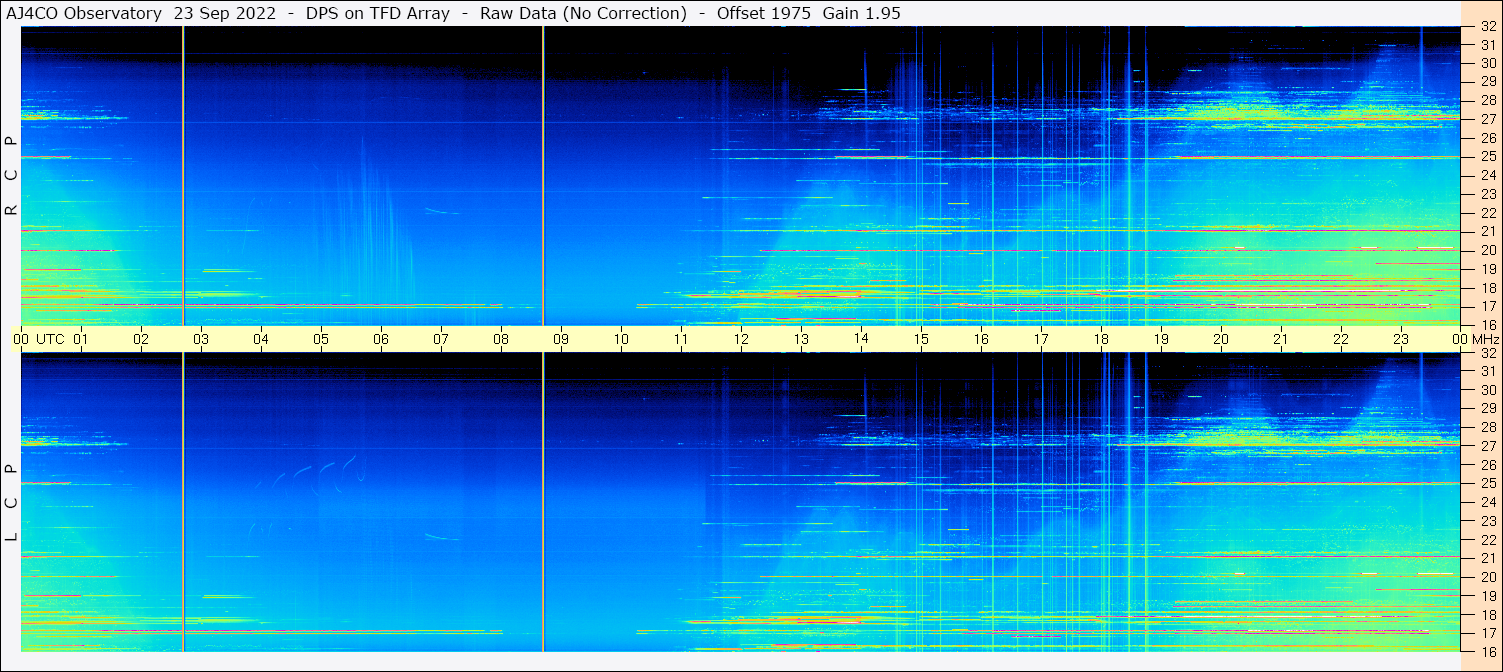Click the Gain 1.95 text in header

coord(861,13)
